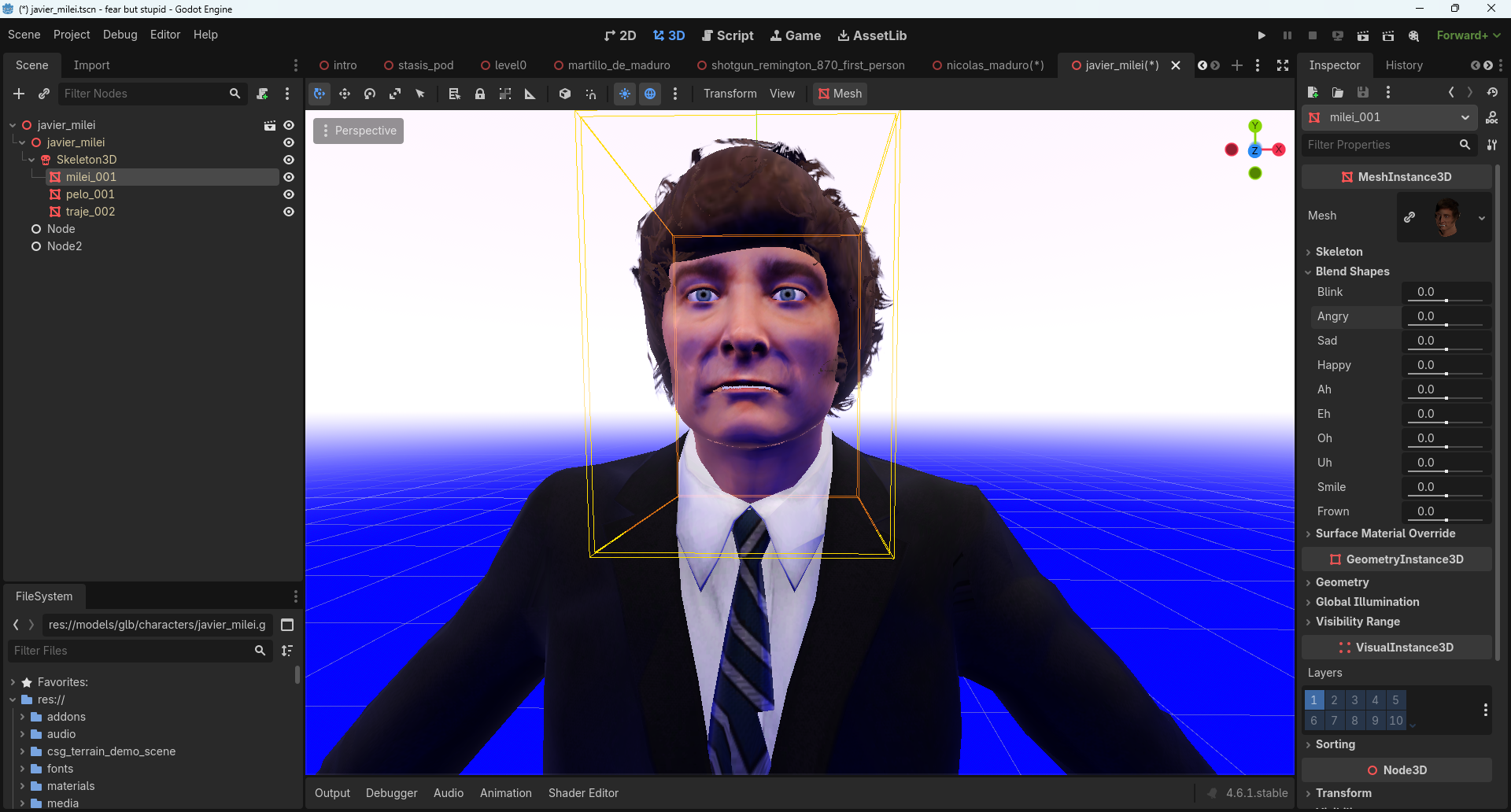Hide the root javier_milei node

pos(289,125)
